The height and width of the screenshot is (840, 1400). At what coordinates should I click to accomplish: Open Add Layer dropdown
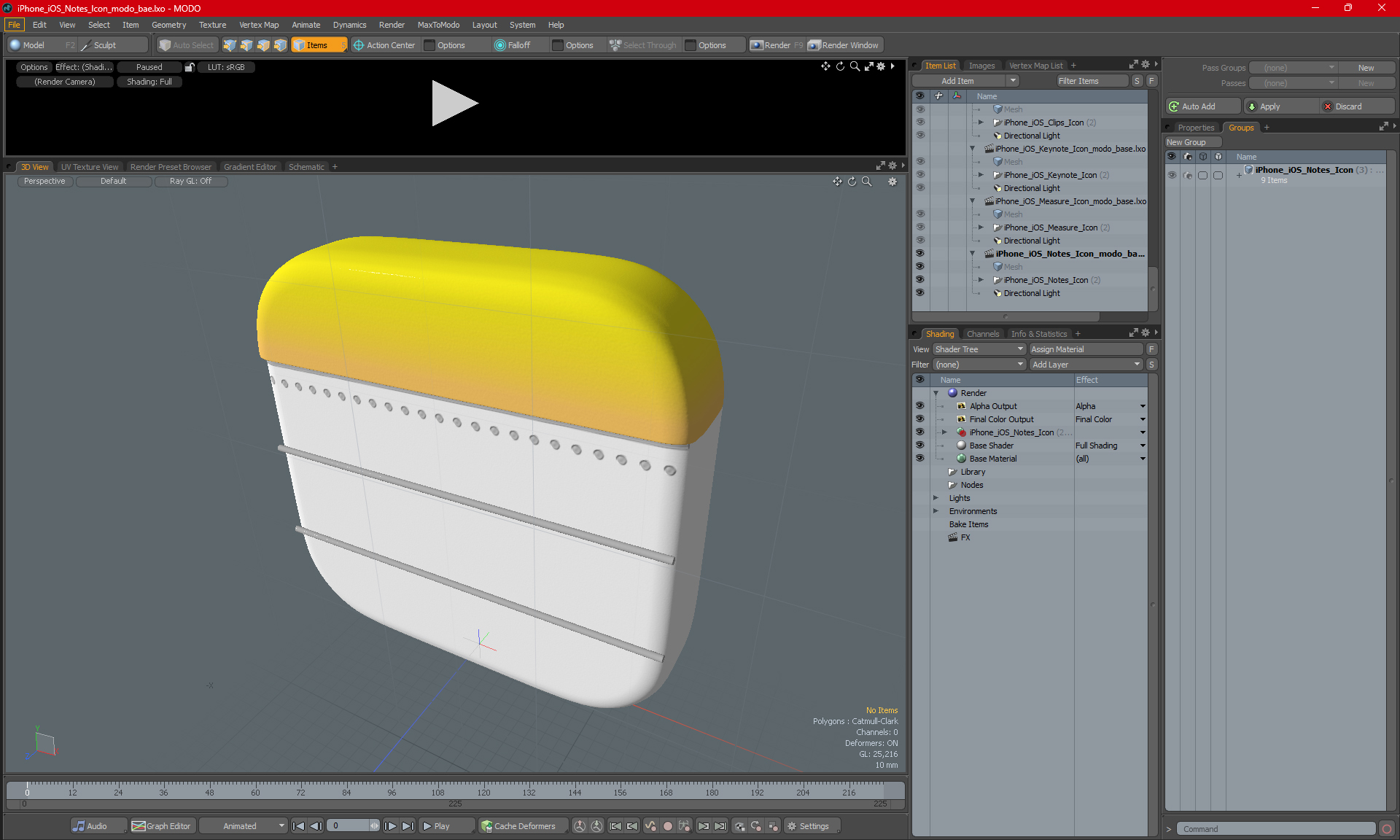pyautogui.click(x=1086, y=365)
